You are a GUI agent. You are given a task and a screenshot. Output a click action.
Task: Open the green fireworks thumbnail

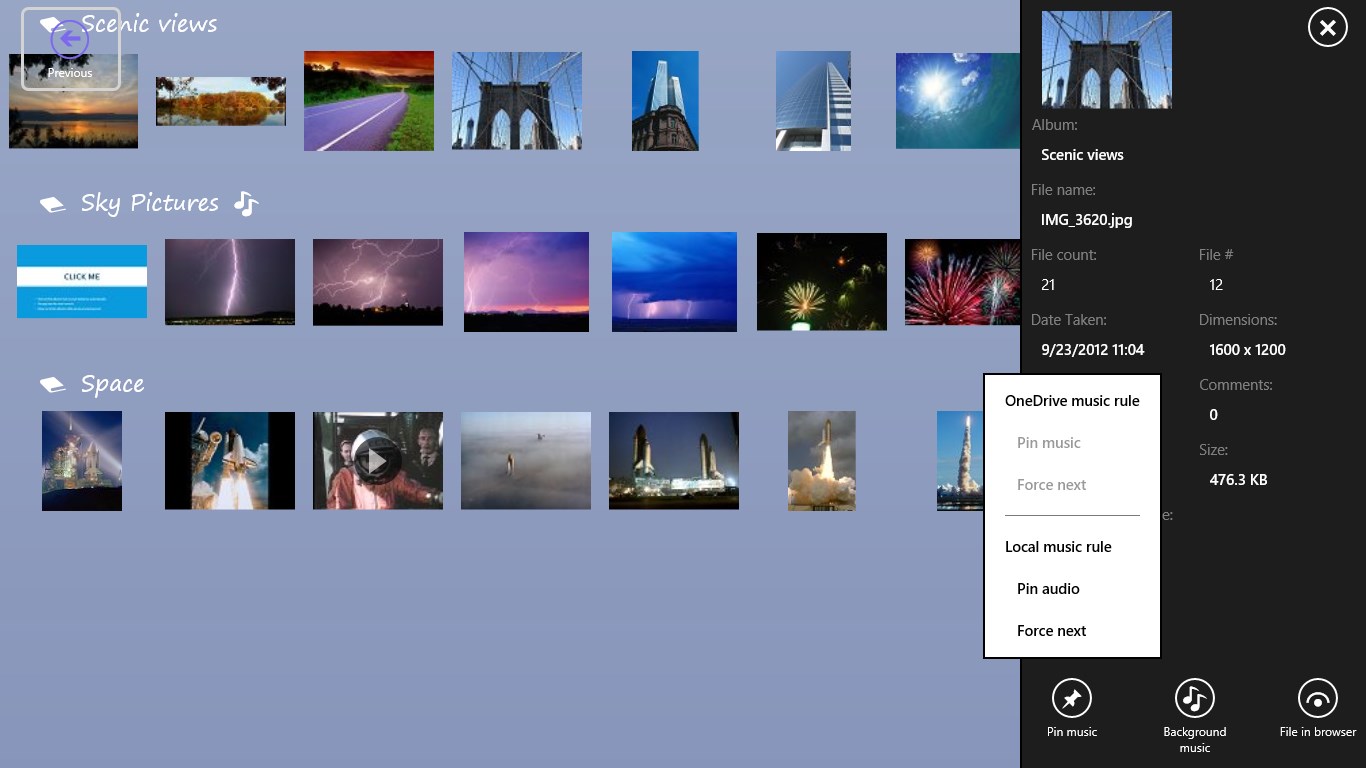pyautogui.click(x=821, y=281)
